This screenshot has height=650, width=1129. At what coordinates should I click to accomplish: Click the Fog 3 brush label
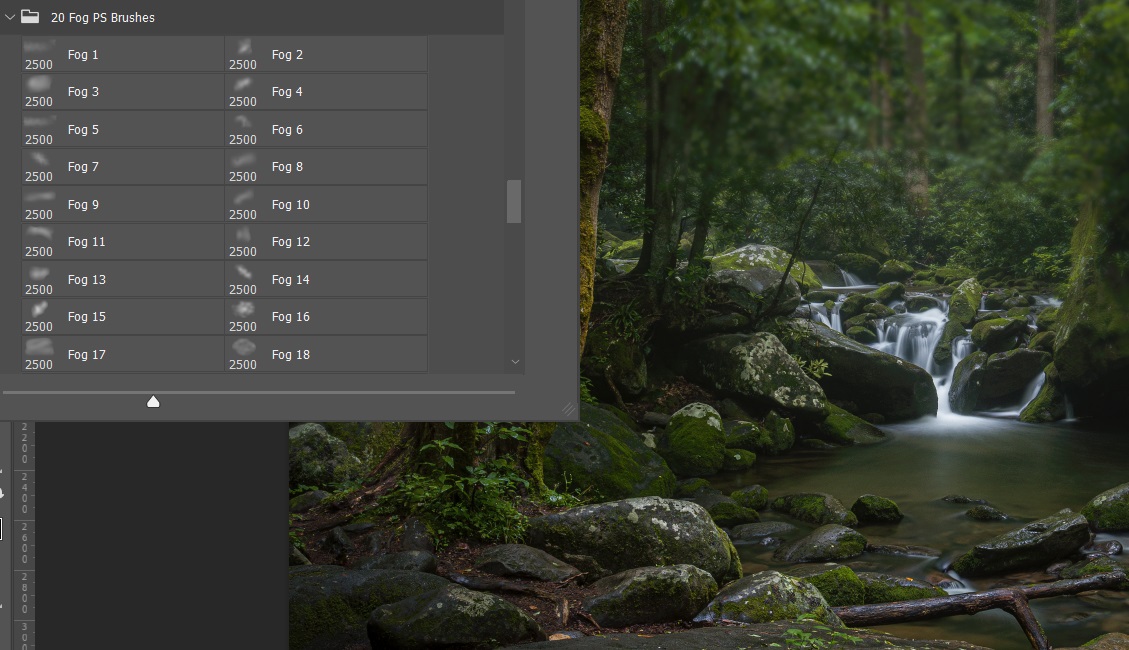pyautogui.click(x=83, y=92)
